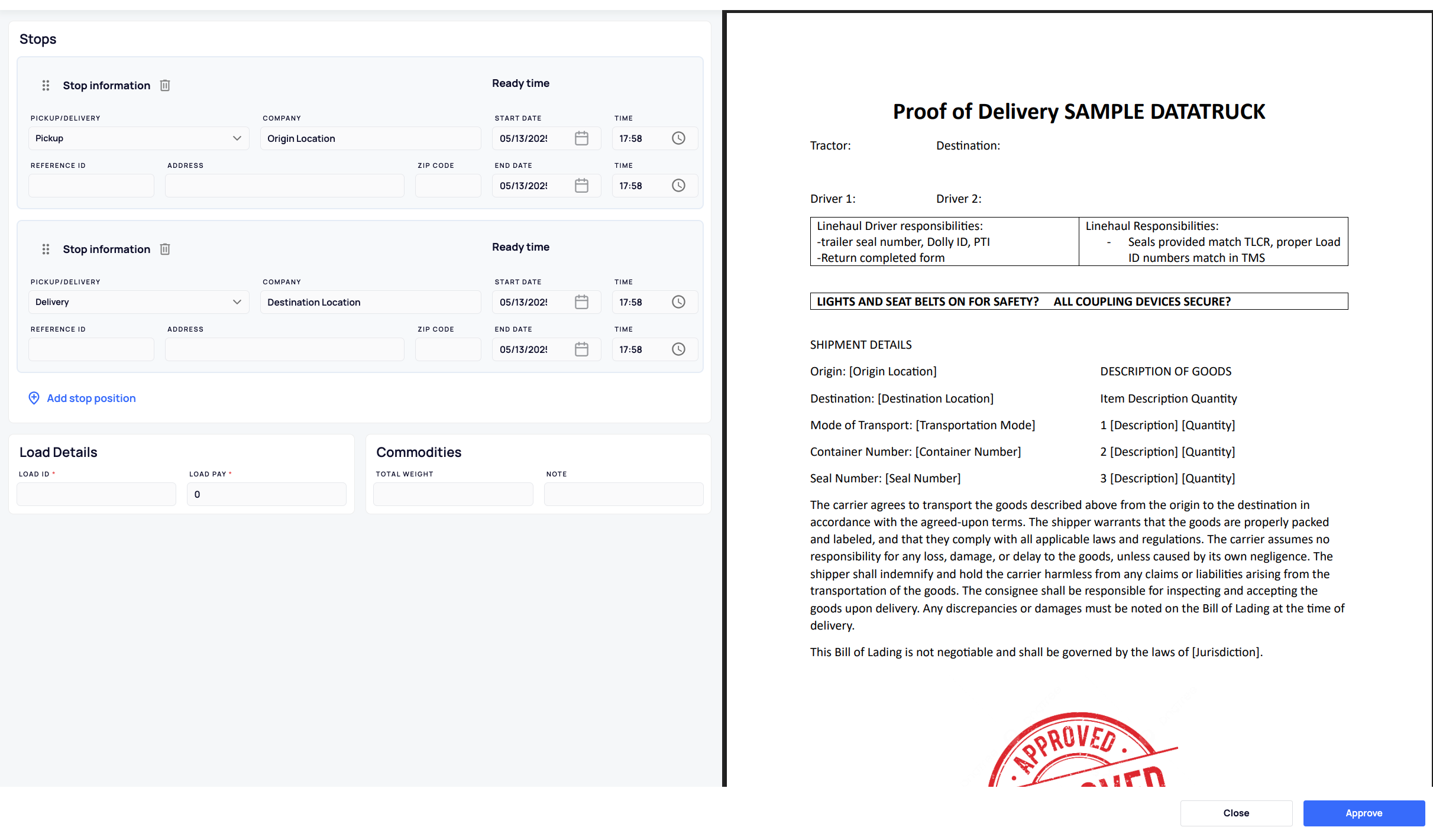Click drag handle of Delivery stop
Screen dimensions: 1433x840
[46, 249]
